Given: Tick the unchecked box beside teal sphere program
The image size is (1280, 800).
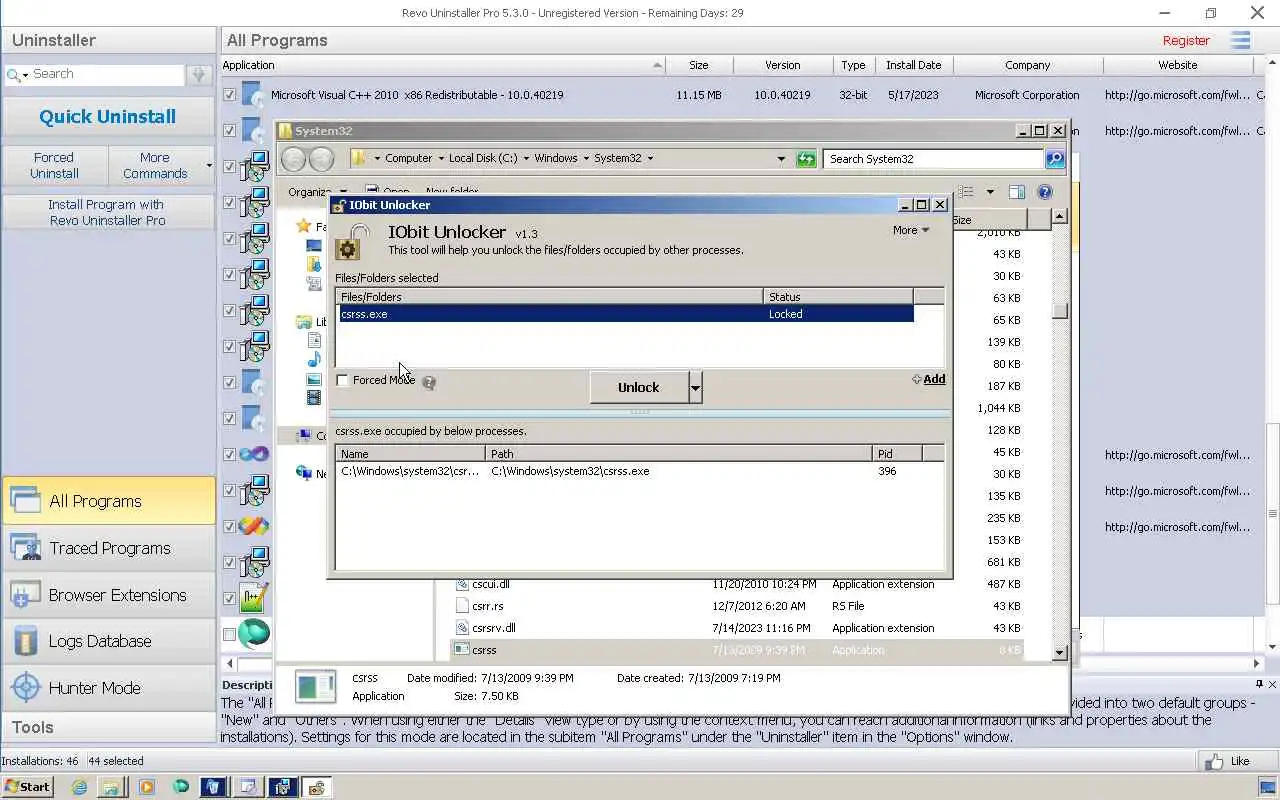Looking at the screenshot, I should (230, 634).
